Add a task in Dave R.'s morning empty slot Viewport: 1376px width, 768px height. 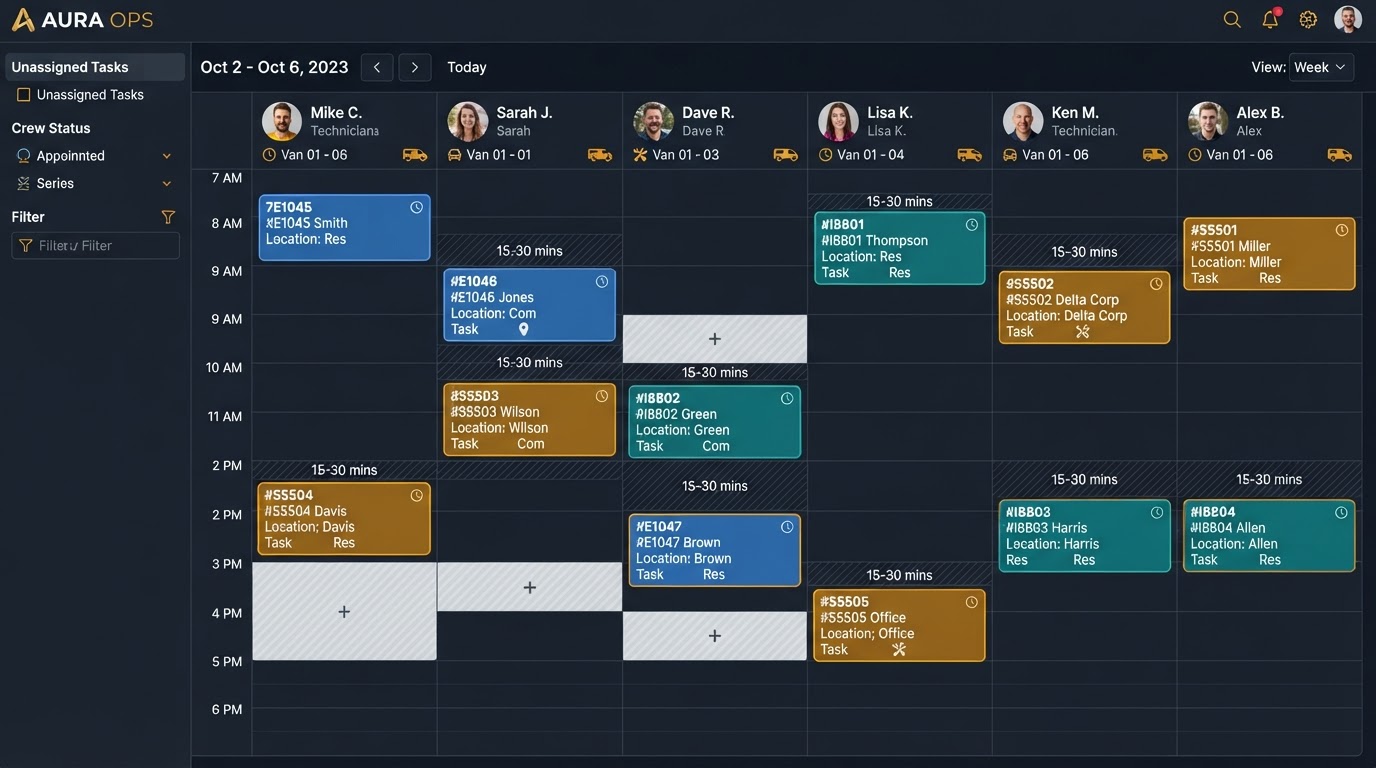715,339
